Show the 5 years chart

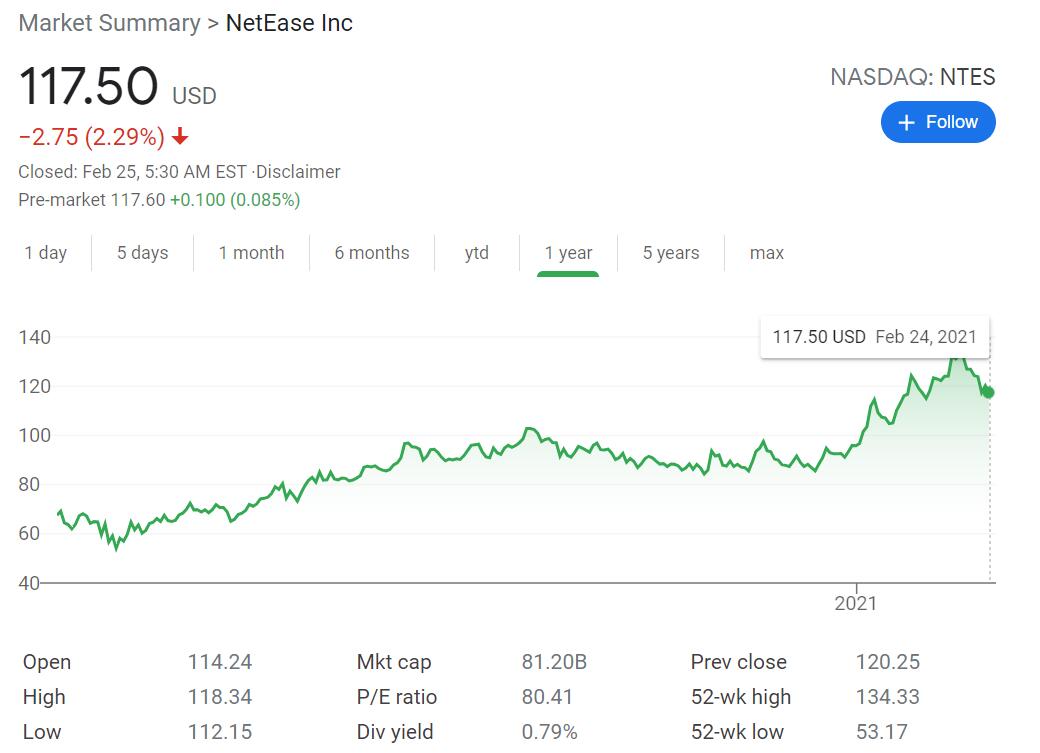670,253
